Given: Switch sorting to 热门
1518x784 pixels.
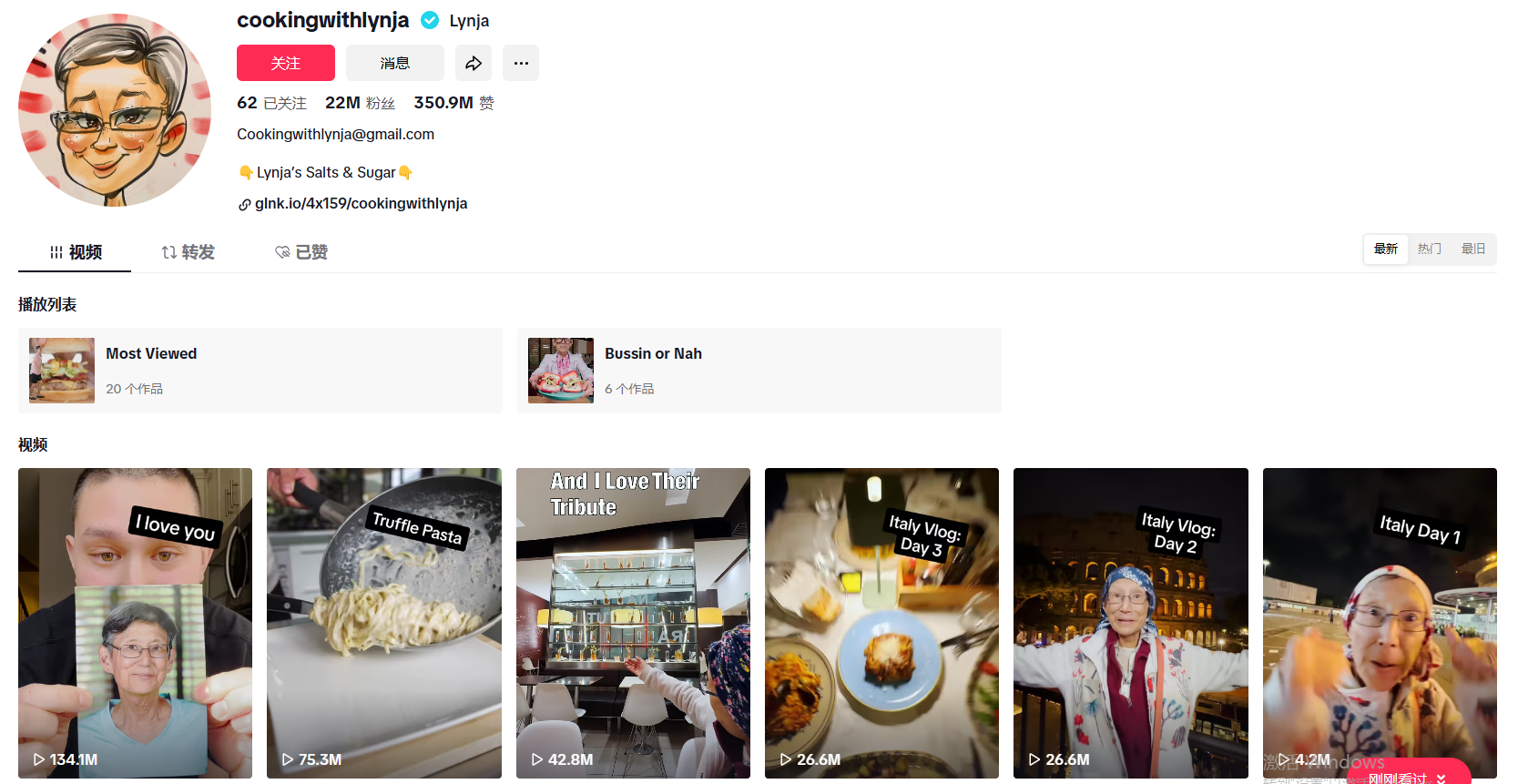Looking at the screenshot, I should pyautogui.click(x=1430, y=249).
